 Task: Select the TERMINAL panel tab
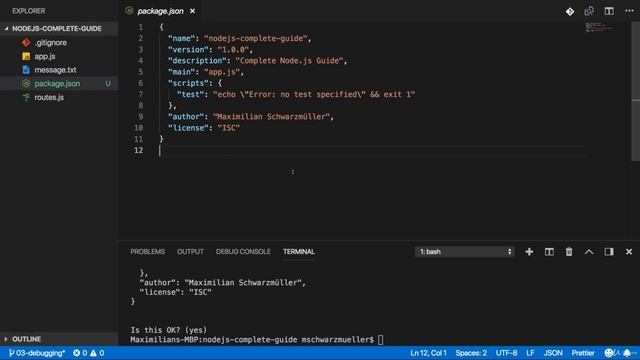[299, 251]
